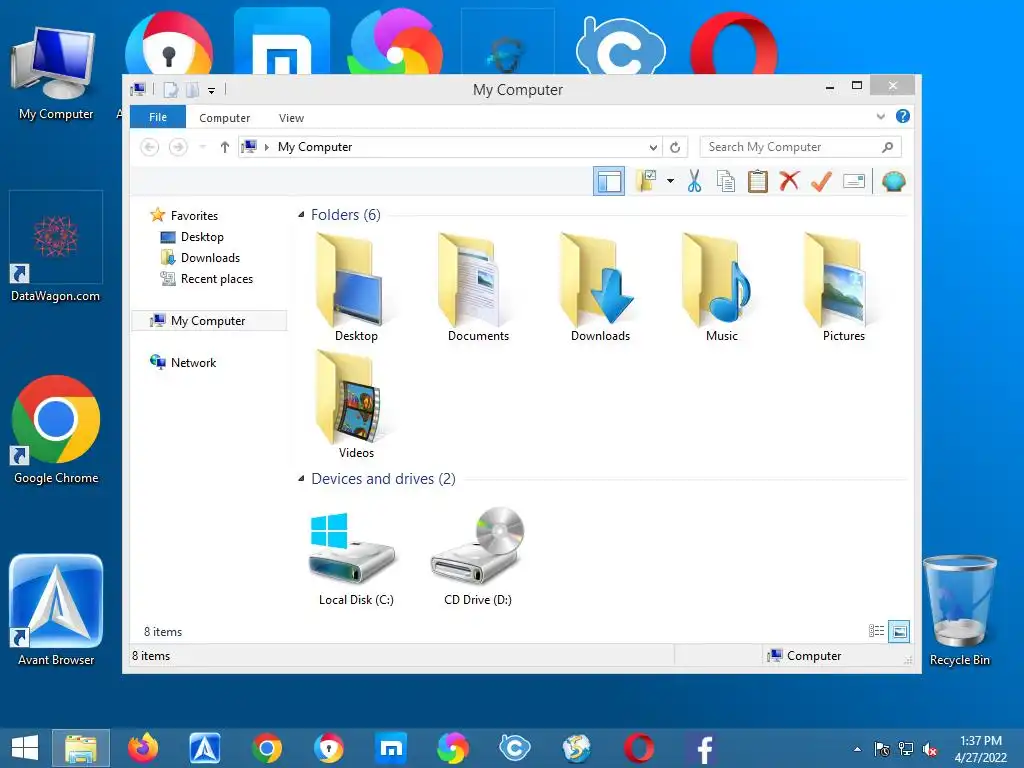Switch to details view button
Viewport: 1024px width, 768px height.
coord(876,631)
